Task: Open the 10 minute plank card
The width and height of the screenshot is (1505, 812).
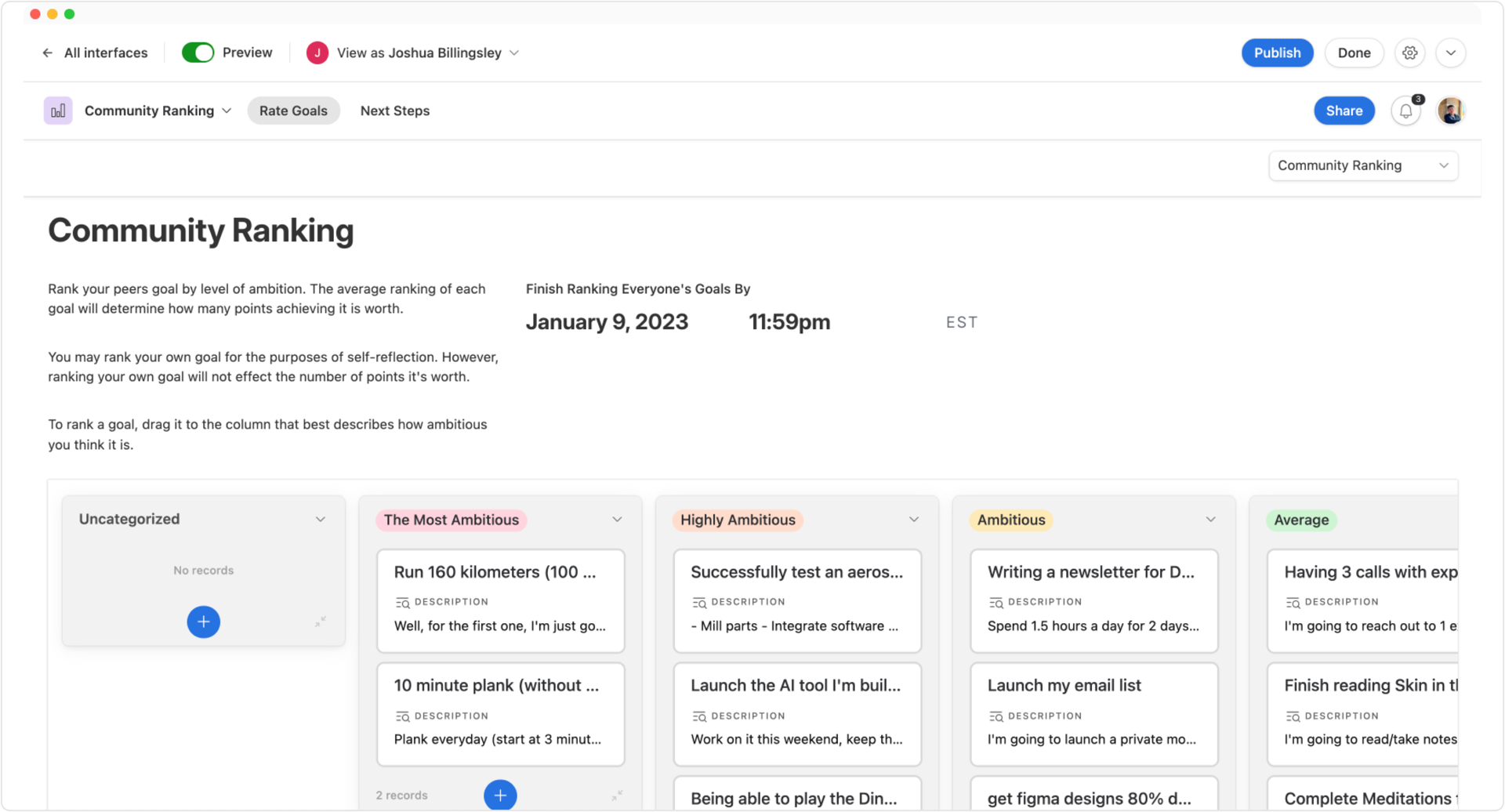Action: tap(500, 714)
